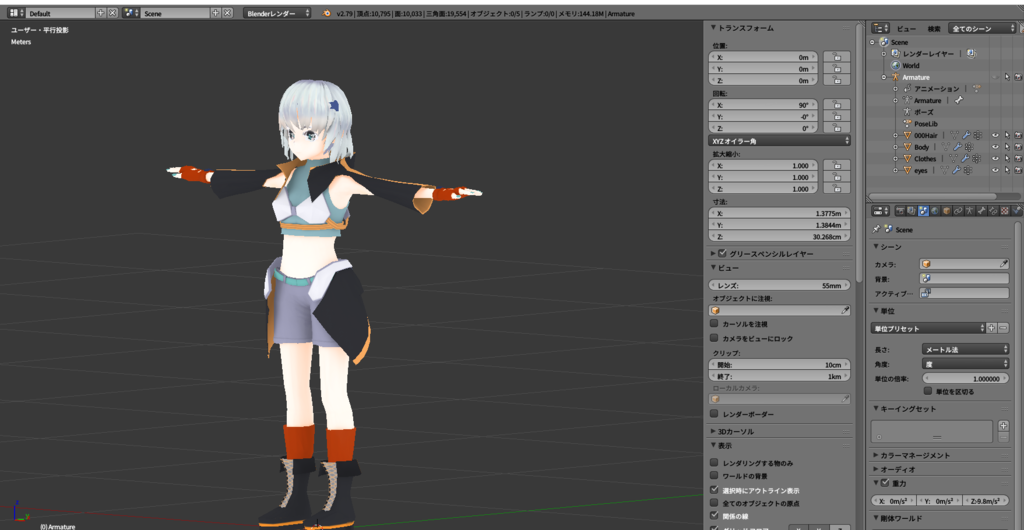Open the ビュー menu in the outliner
Screen dimensions: 1024x530
[906, 29]
